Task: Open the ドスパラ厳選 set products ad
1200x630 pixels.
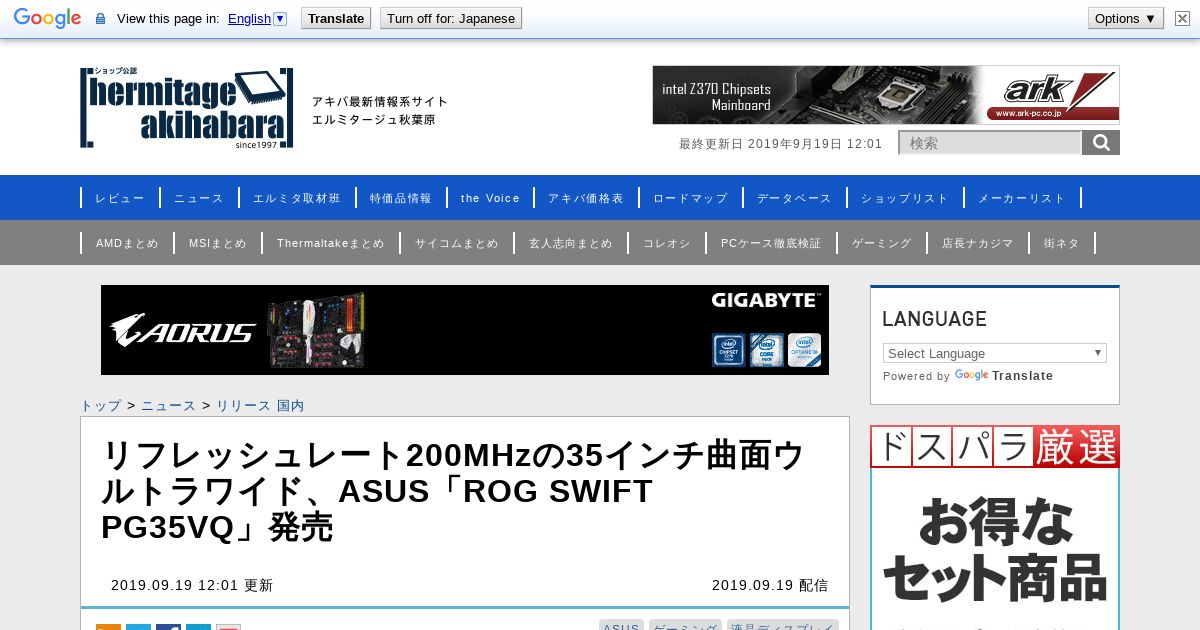Action: (x=995, y=528)
